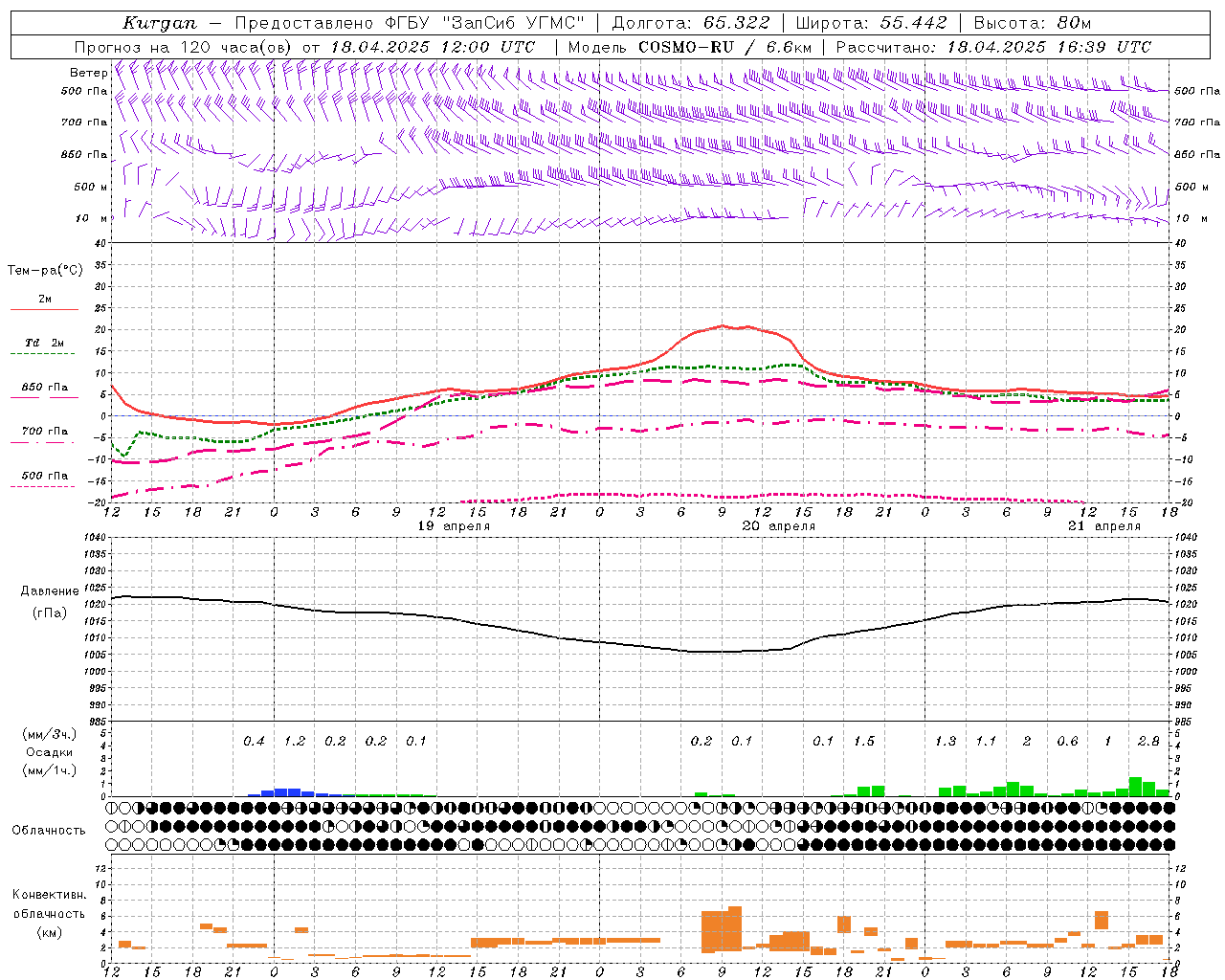
Task: Click the 0.6 precipitation value
Action: (x=1067, y=742)
